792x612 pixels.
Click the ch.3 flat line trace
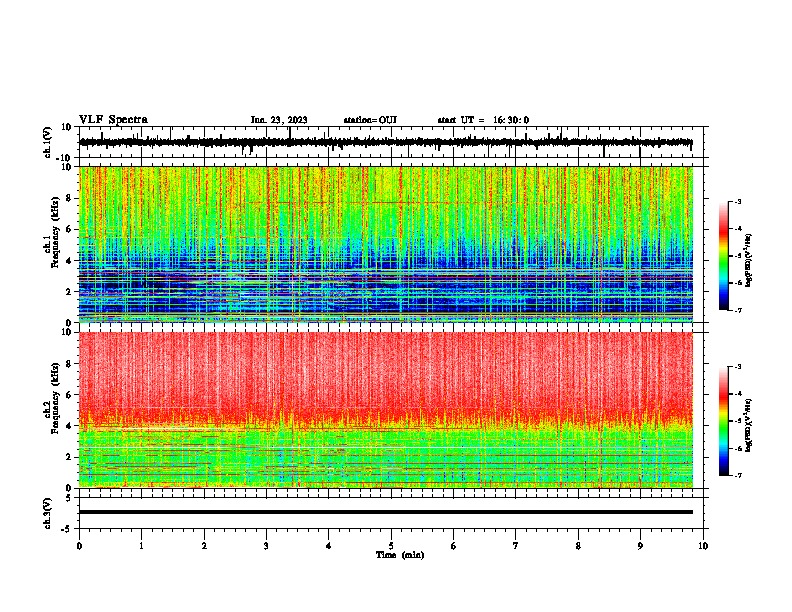[x=385, y=512]
